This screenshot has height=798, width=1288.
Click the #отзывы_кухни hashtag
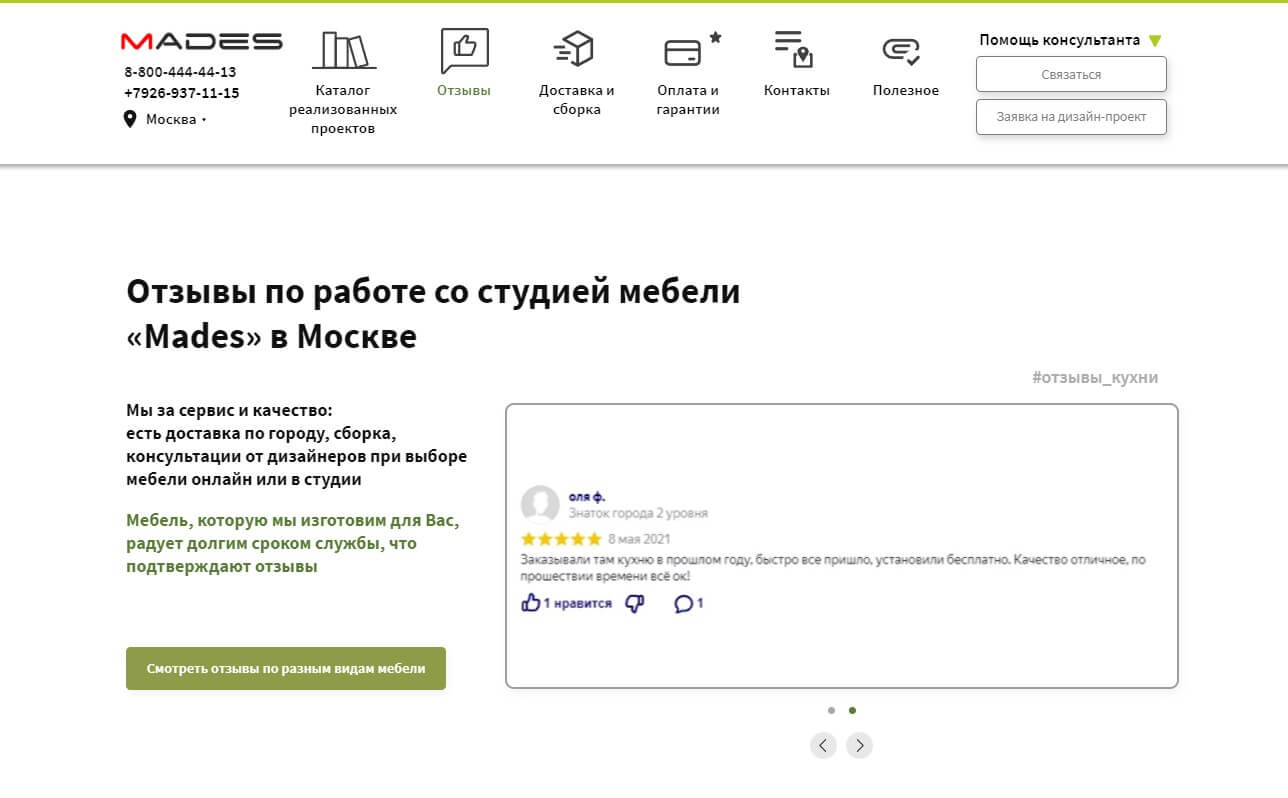(x=1095, y=377)
